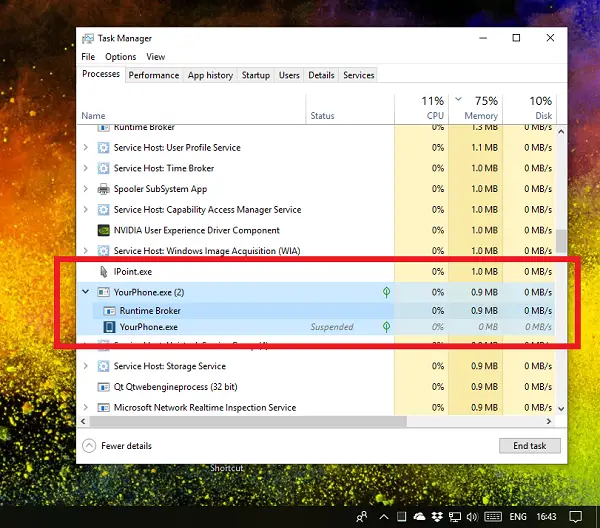Collapse the YourPhone.exe (2) group
The height and width of the screenshot is (528, 600).
click(86, 292)
